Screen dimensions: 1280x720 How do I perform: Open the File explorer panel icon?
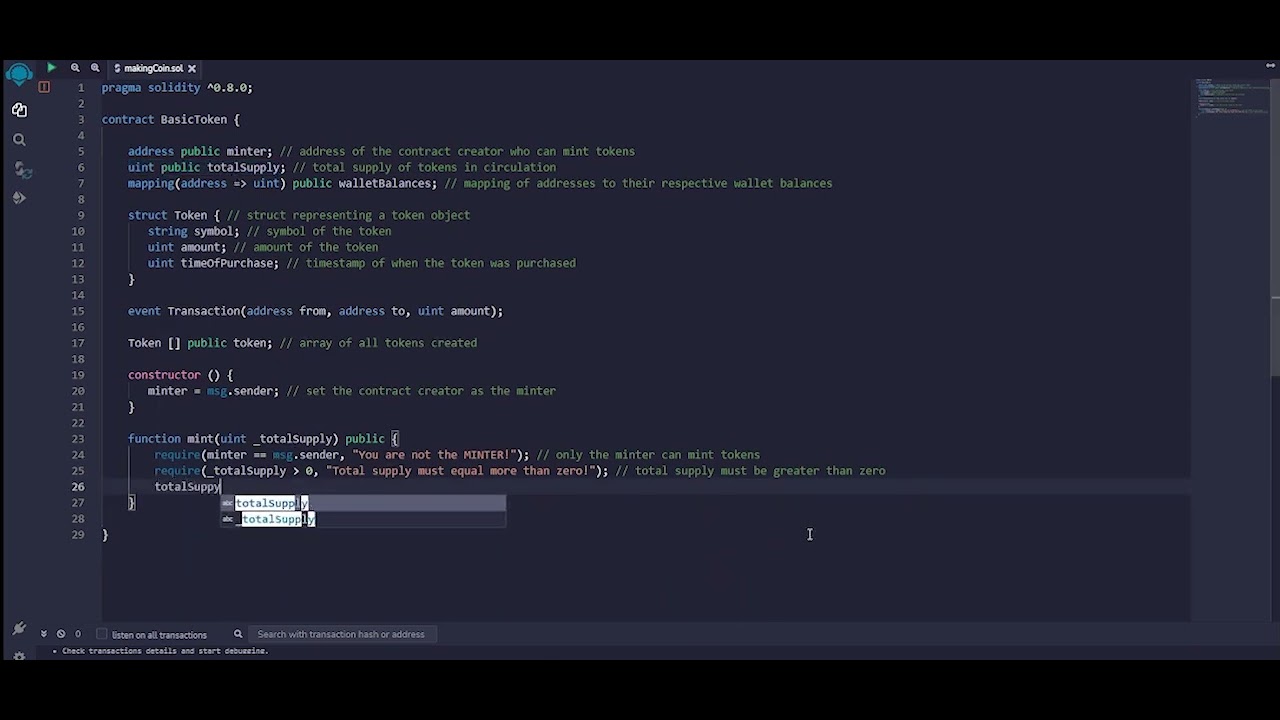point(19,110)
